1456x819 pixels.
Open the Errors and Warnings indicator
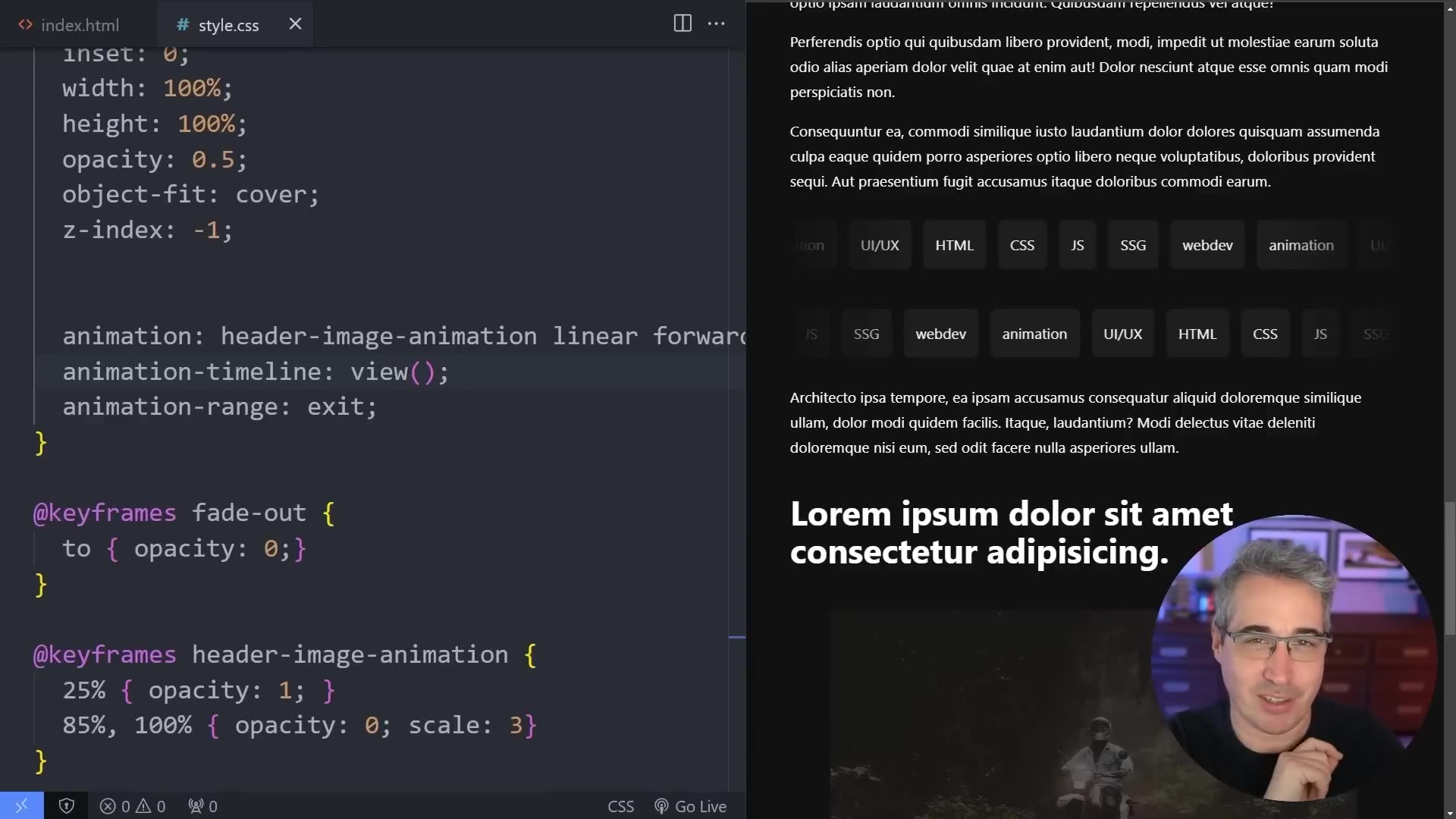tap(133, 806)
